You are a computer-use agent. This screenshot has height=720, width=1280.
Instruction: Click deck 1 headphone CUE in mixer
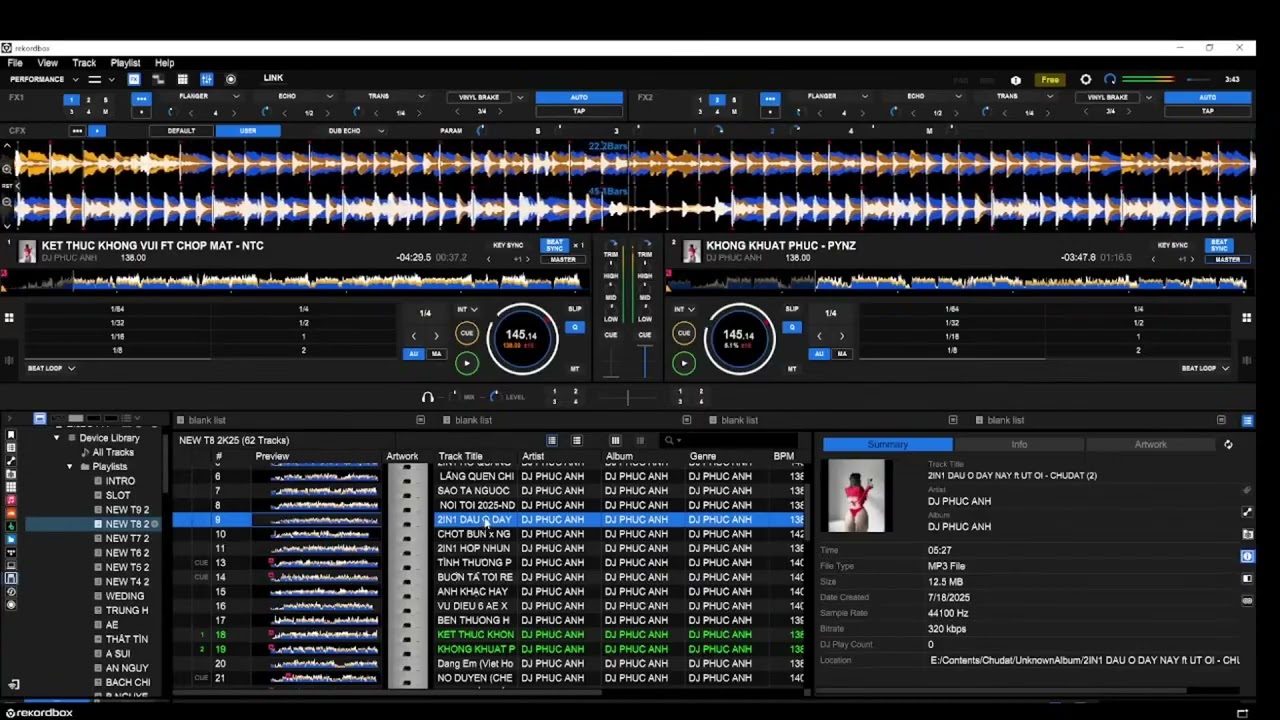[611, 335]
